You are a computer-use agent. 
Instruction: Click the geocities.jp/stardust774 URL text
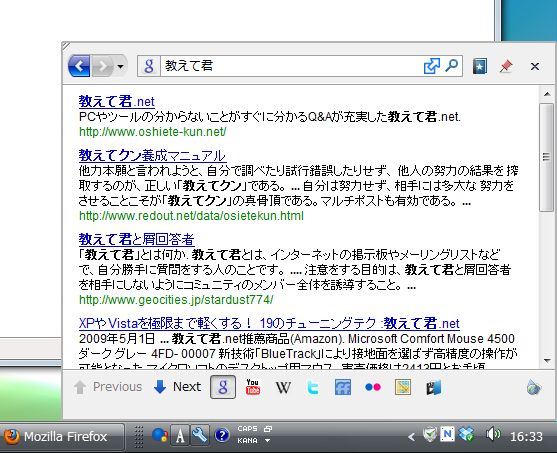tap(176, 300)
